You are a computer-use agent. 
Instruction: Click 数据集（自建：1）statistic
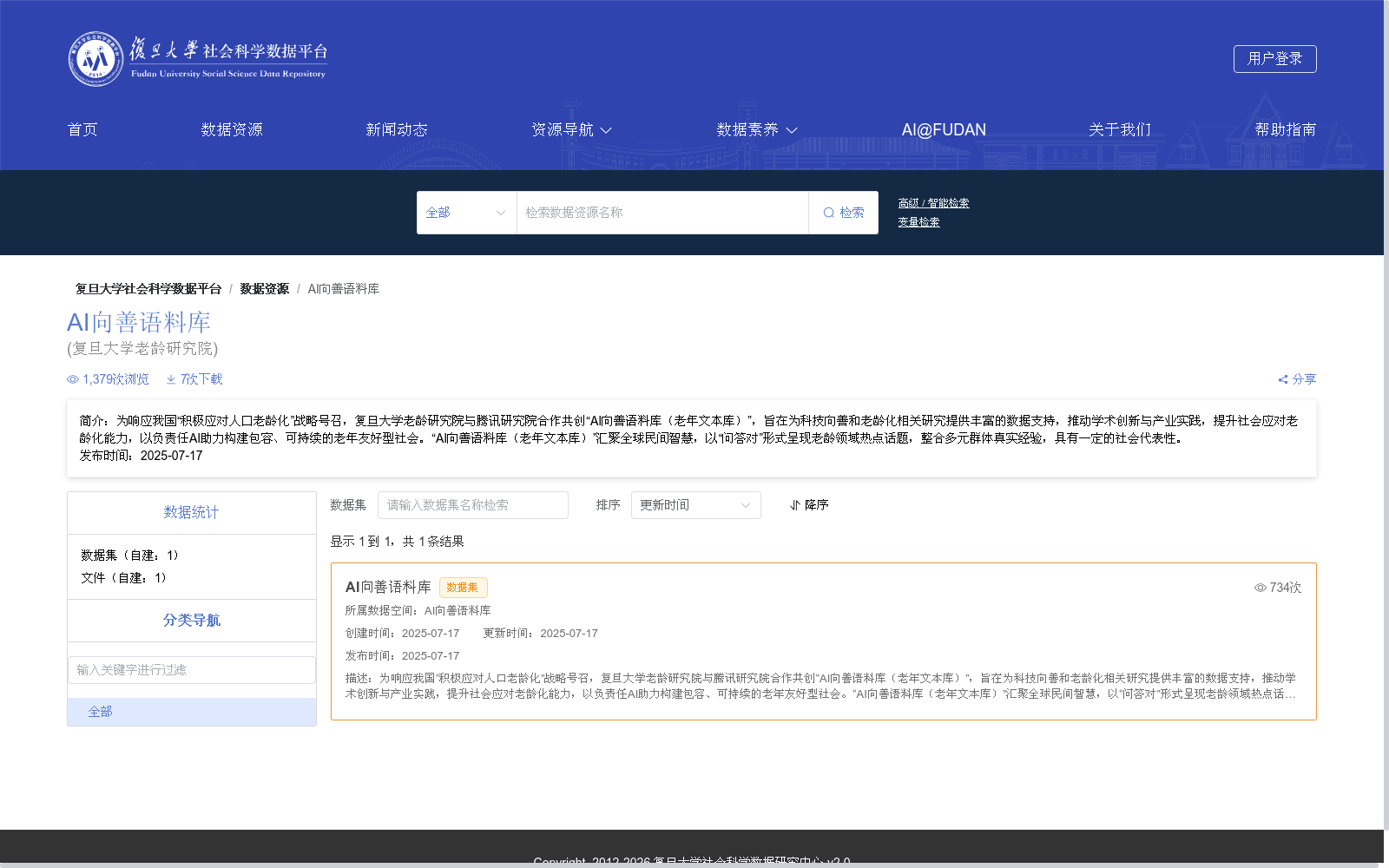(x=130, y=556)
